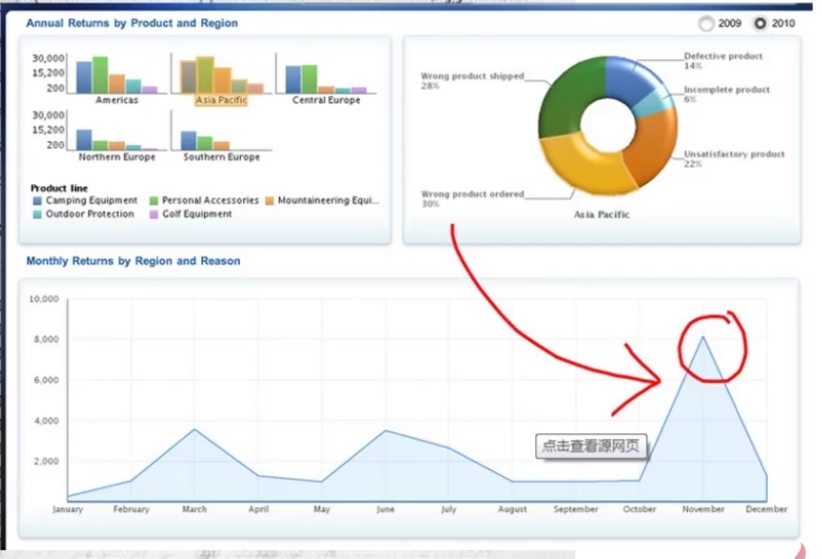Click the Americas bar chart thumbnail
This screenshot has height=559, width=822.
click(117, 75)
